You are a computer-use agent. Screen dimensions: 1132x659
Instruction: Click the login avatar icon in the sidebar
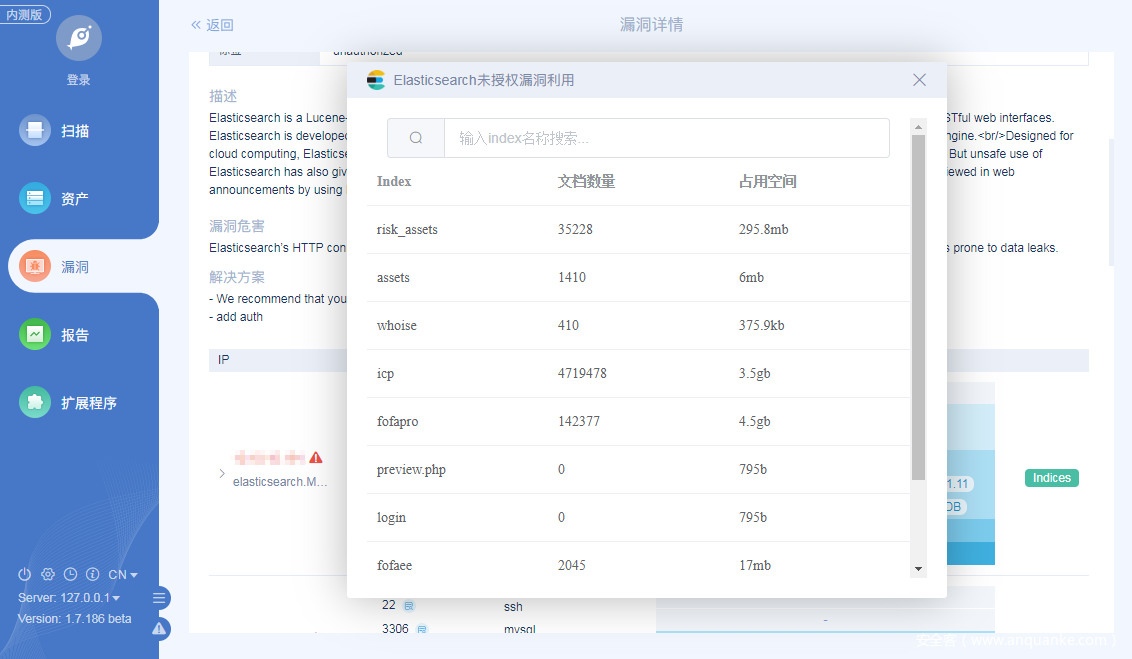(x=79, y=38)
